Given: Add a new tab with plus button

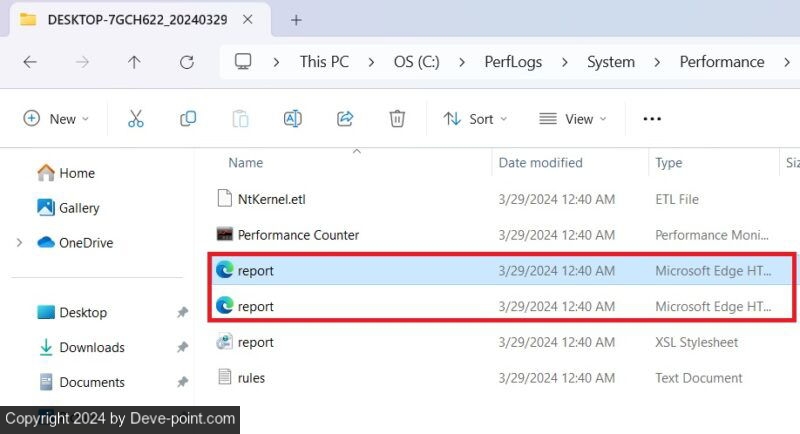Looking at the screenshot, I should [x=296, y=20].
